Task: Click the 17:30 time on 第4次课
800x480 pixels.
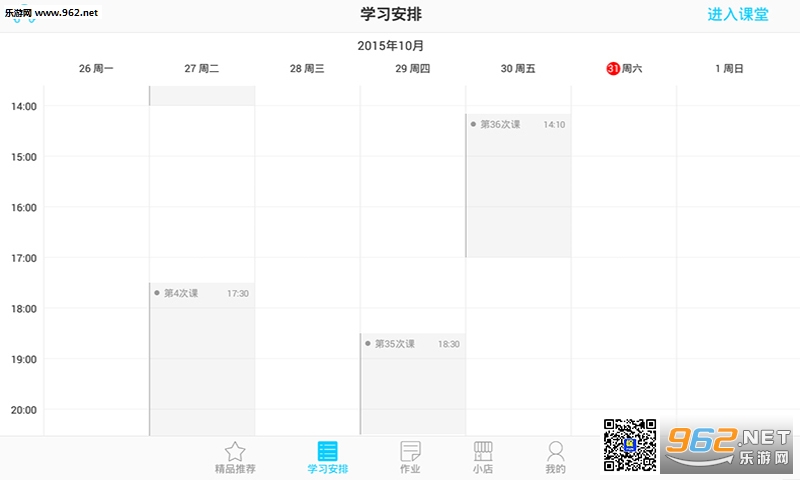Action: pos(238,293)
